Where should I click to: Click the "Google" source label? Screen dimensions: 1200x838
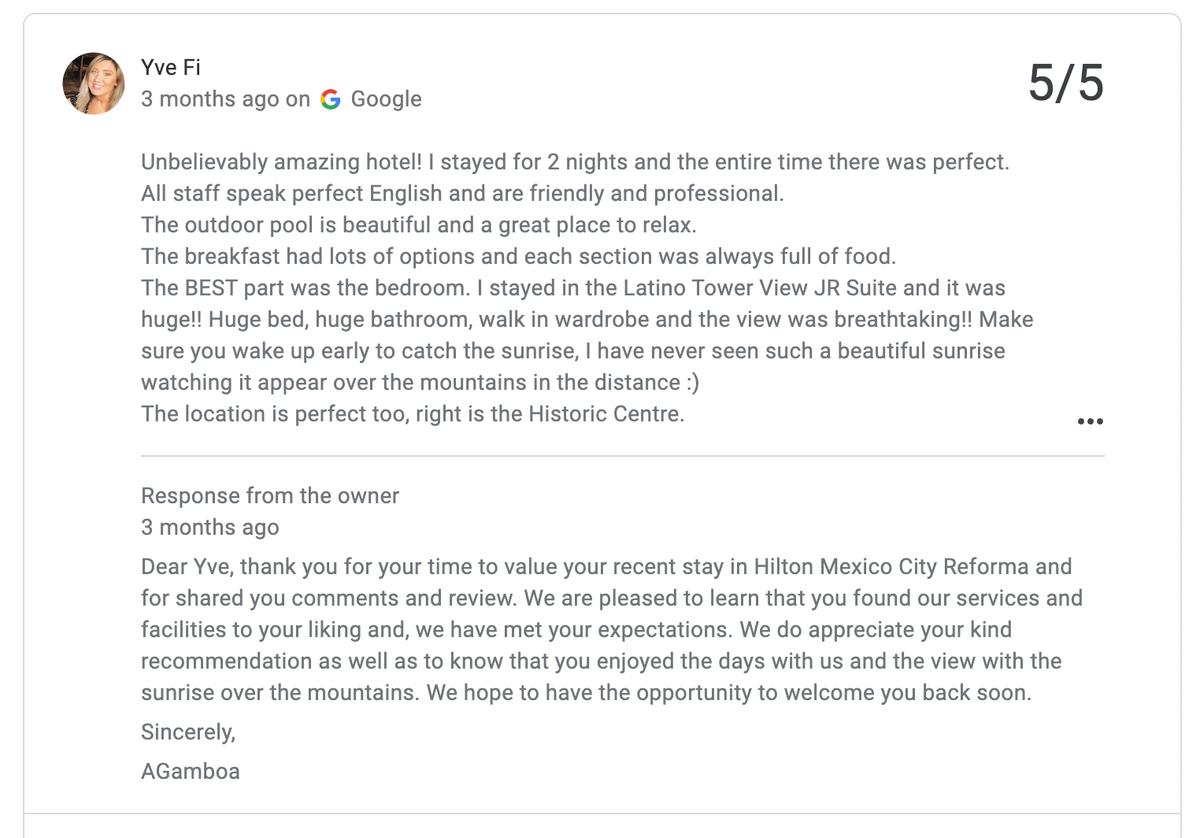click(x=386, y=99)
